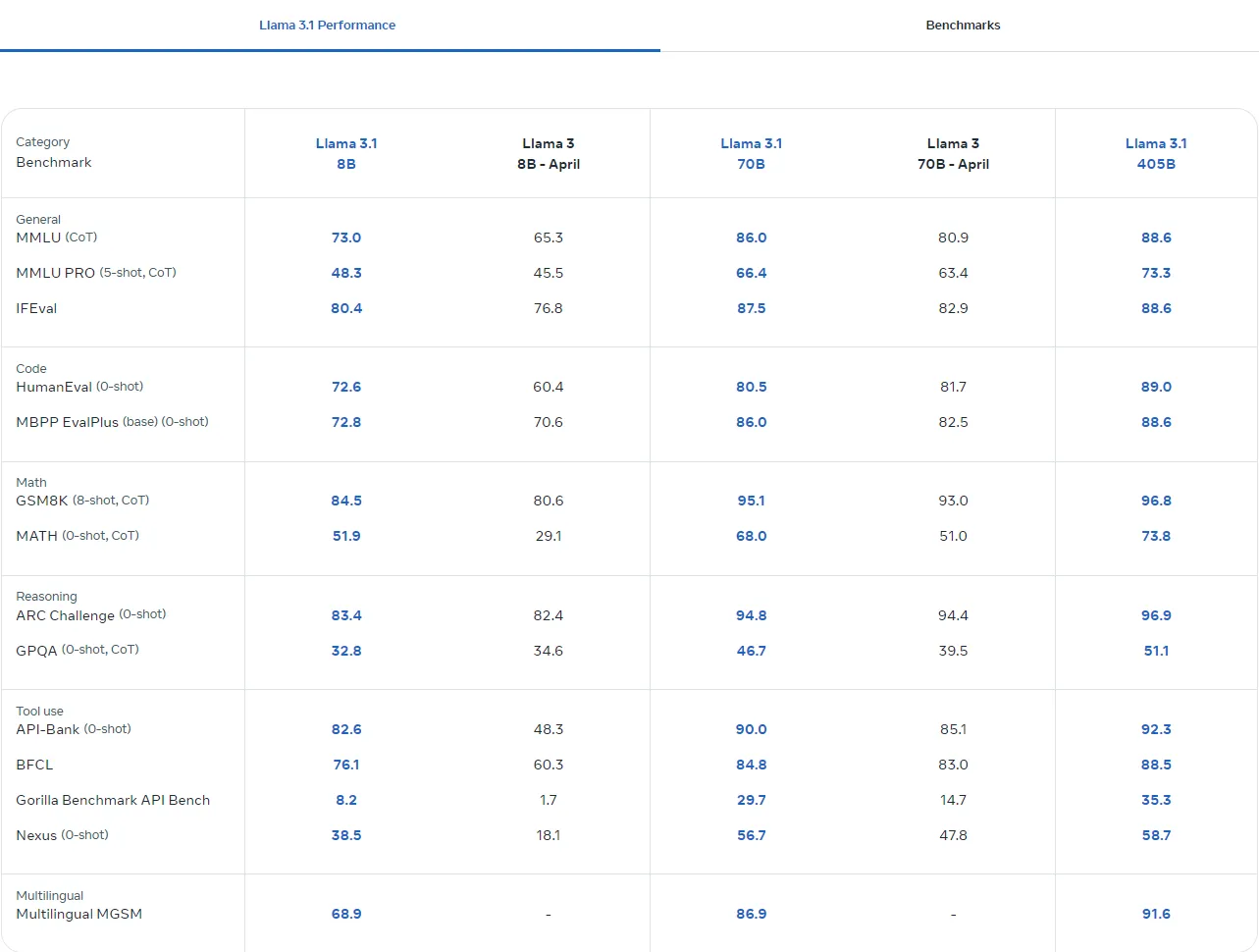Click the Llama 3 70B - April header
This screenshot has width=1259, height=952.
click(953, 153)
